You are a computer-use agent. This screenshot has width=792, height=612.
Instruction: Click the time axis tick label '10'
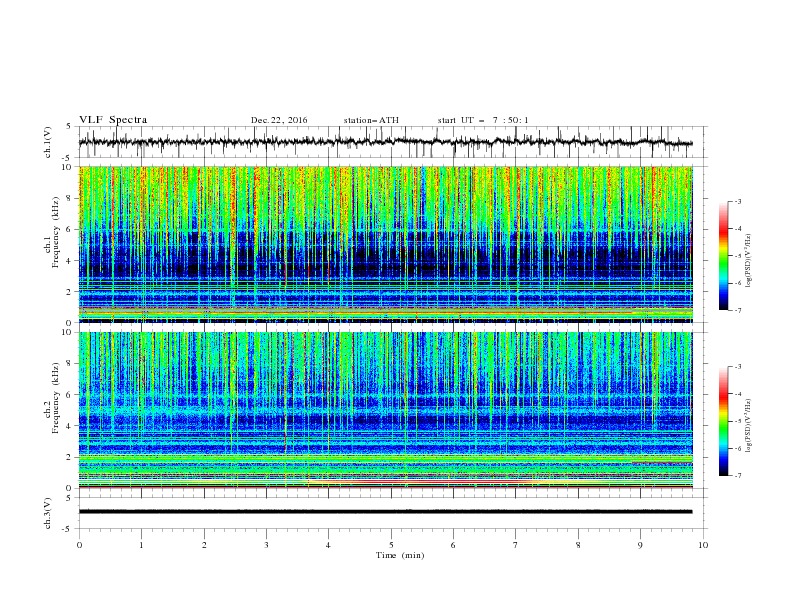pyautogui.click(x=703, y=545)
